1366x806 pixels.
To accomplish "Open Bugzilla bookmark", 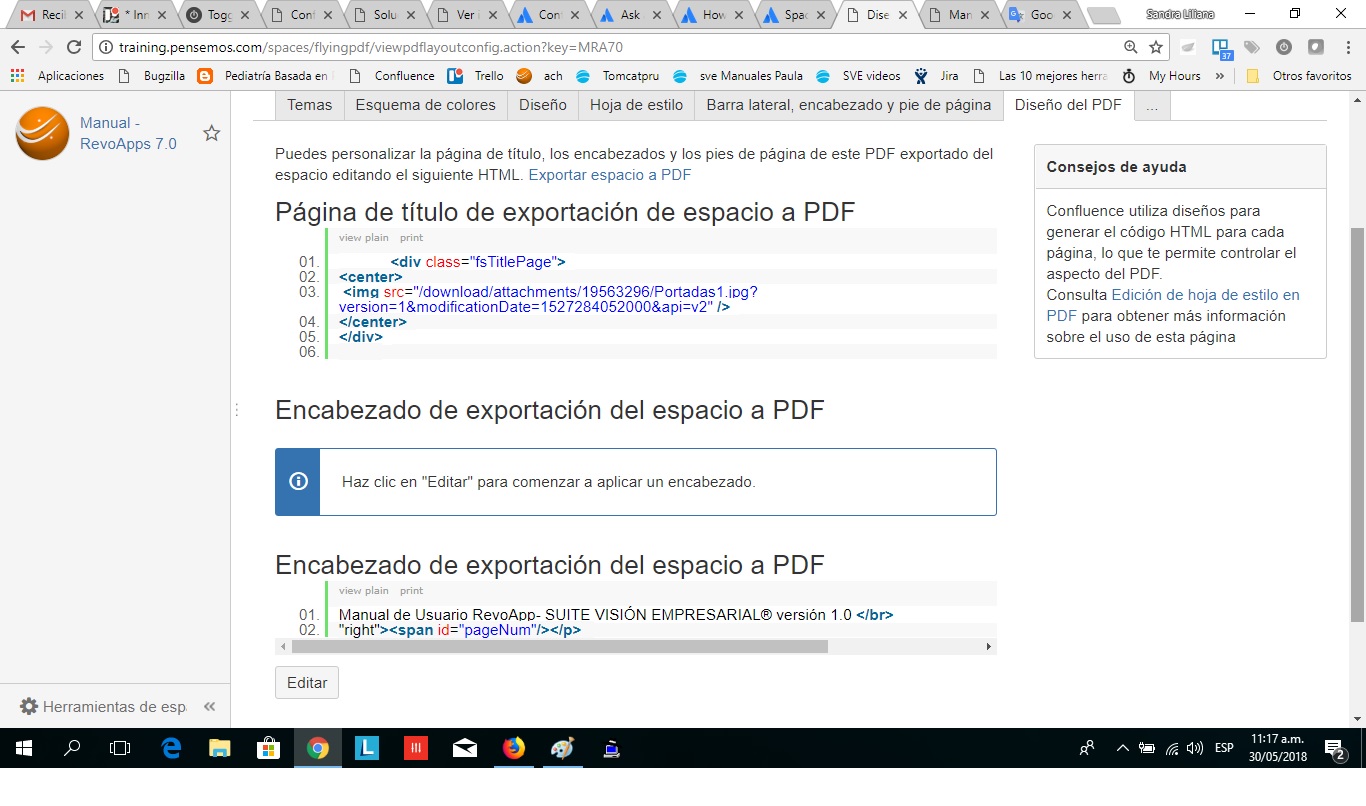I will click(151, 76).
